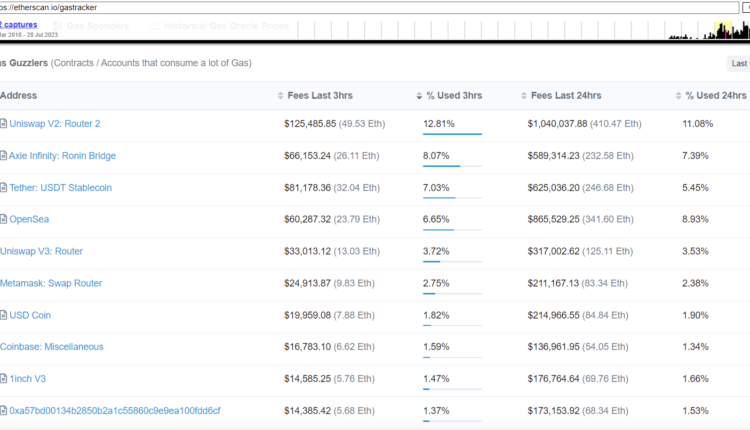Click the Uniswap V2 percent used progress bar

tap(452, 134)
